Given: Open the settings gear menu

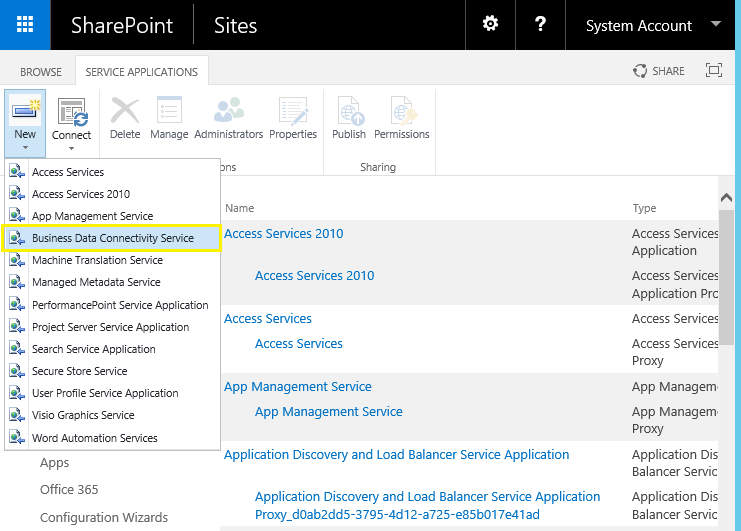Looking at the screenshot, I should click(490, 24).
